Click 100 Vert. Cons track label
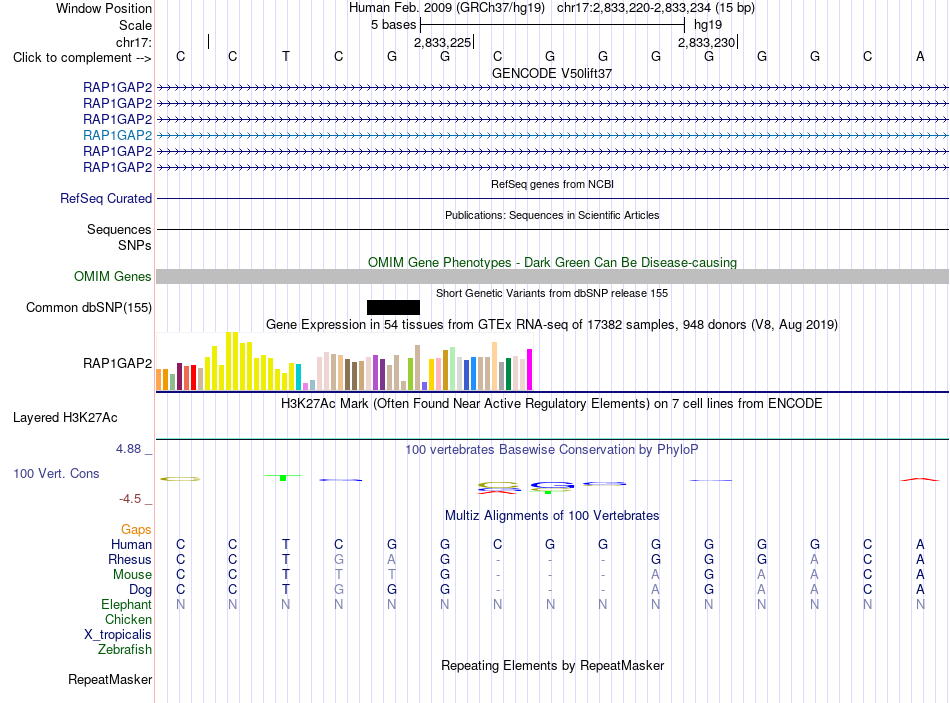The height and width of the screenshot is (703, 950). (56, 473)
